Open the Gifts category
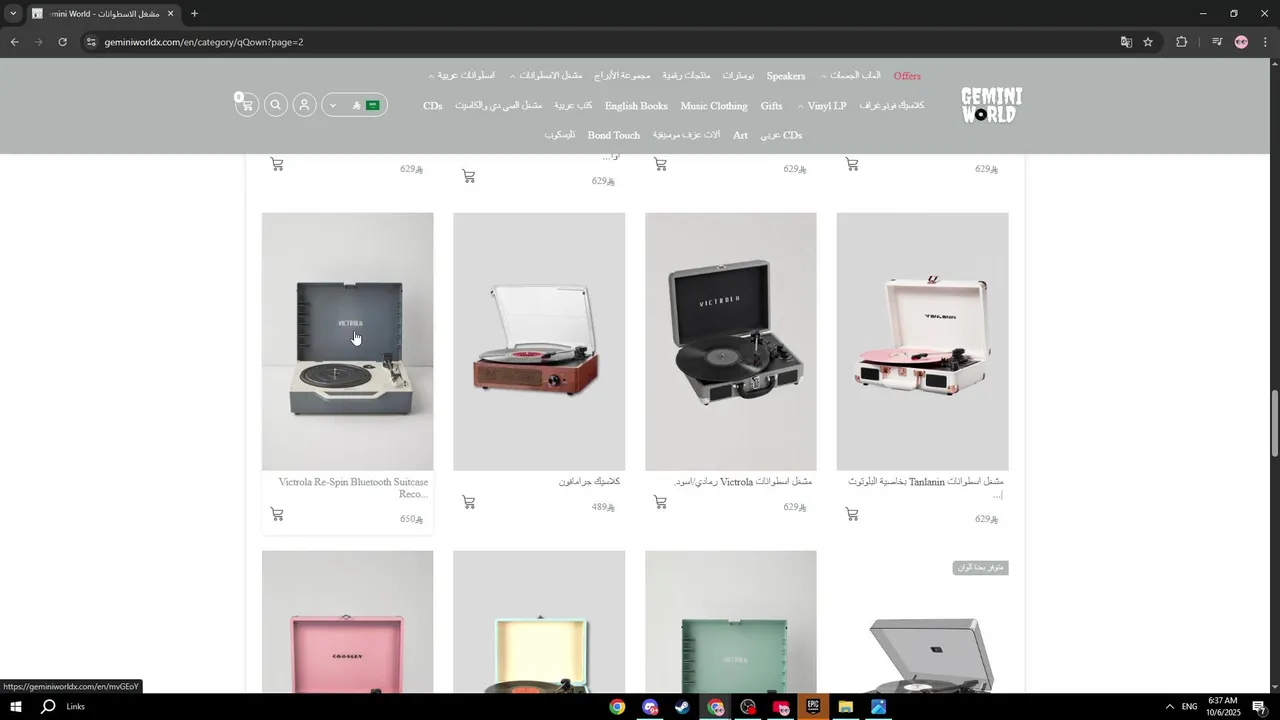1280x720 pixels. pyautogui.click(x=771, y=106)
